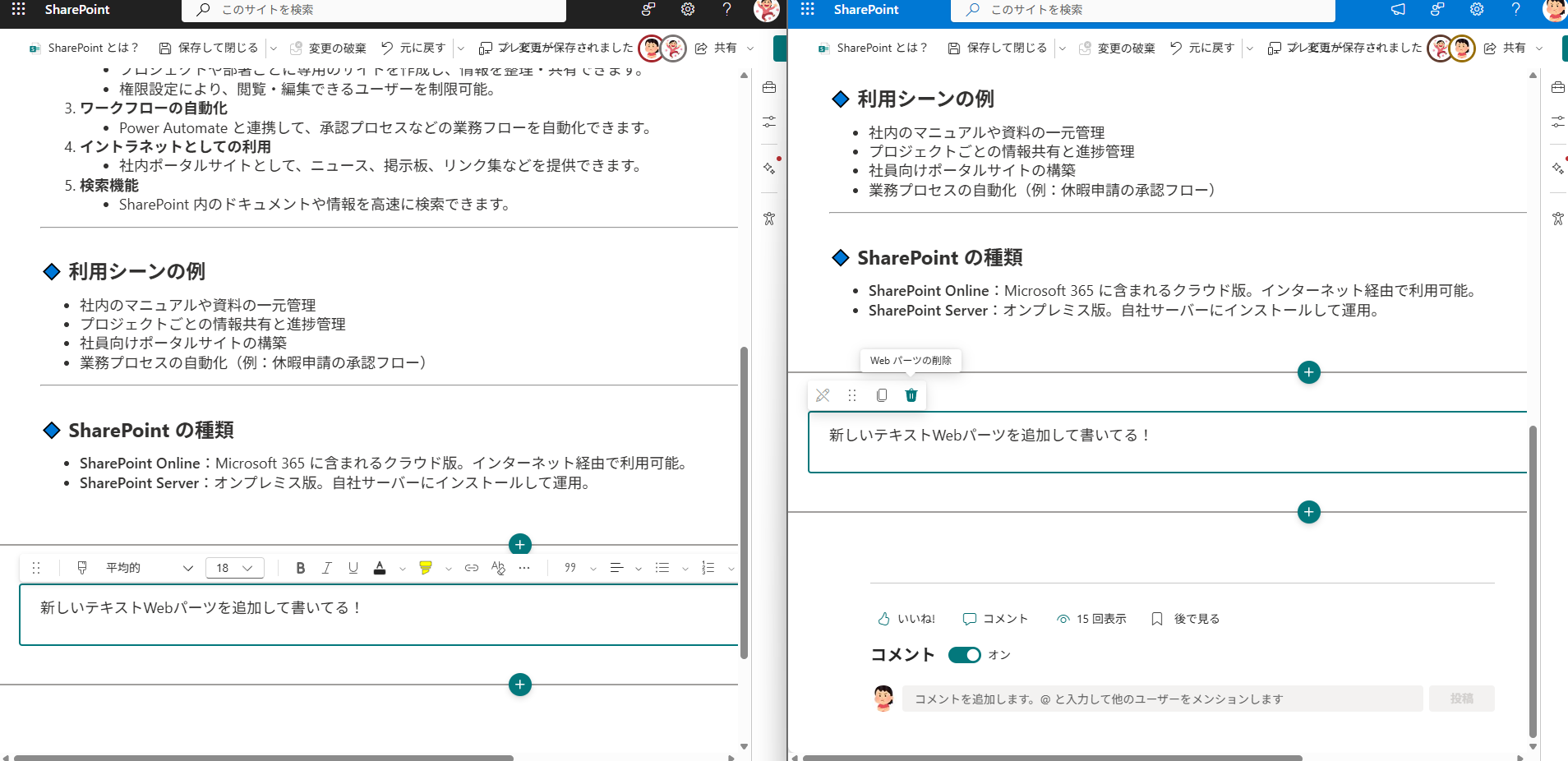Expand the quote style dropdown arrow
Image resolution: width=1568 pixels, height=761 pixels.
coord(593,569)
